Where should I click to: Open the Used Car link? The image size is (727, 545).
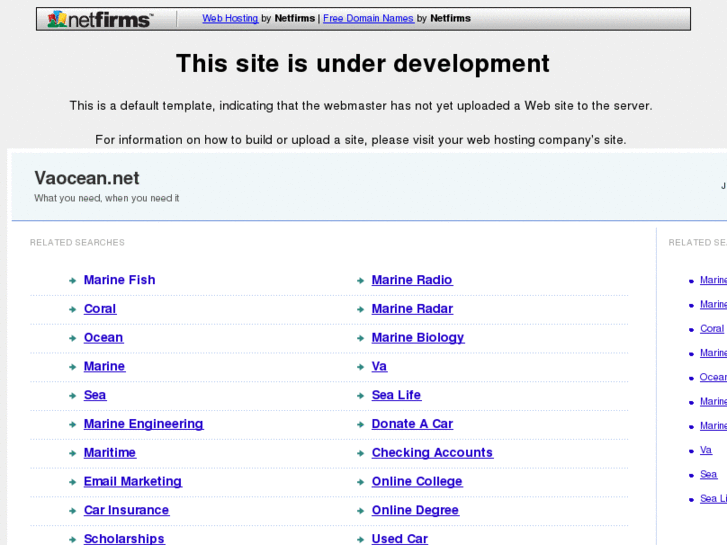pos(400,539)
